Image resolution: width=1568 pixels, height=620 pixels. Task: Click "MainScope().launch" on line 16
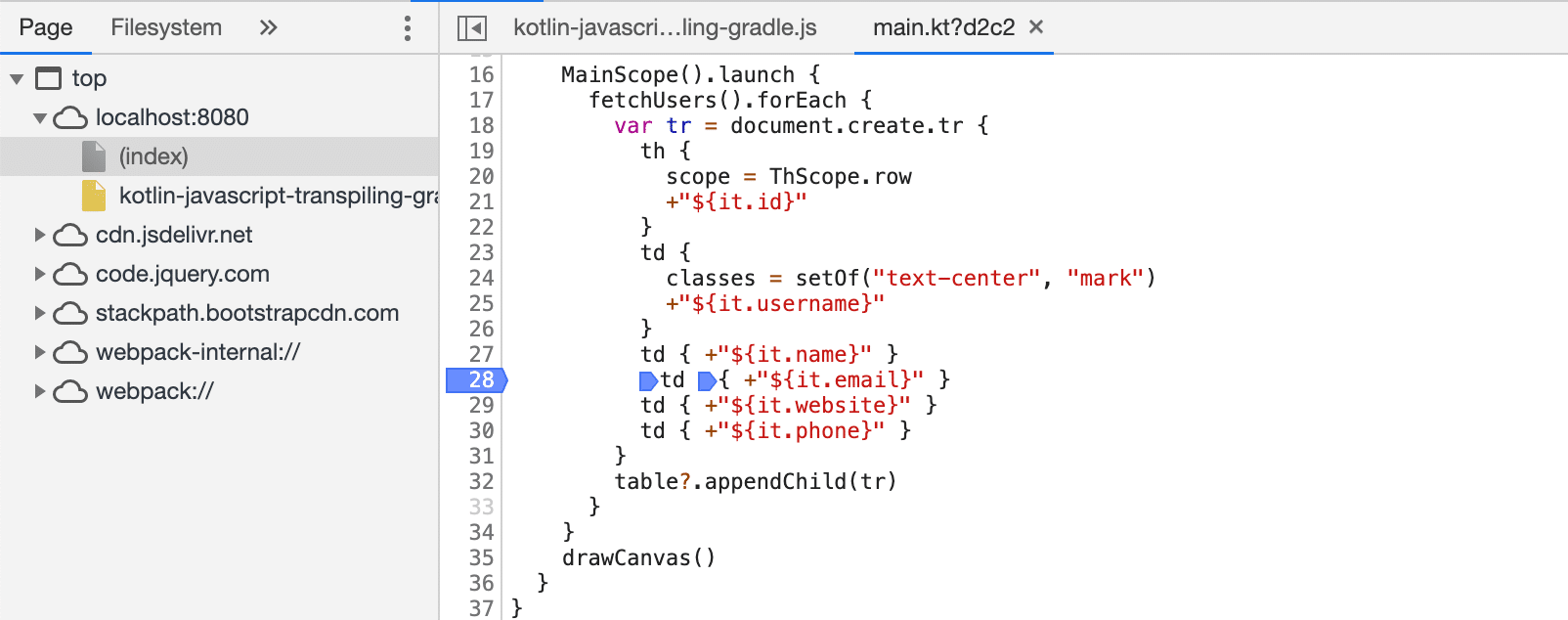tap(678, 74)
